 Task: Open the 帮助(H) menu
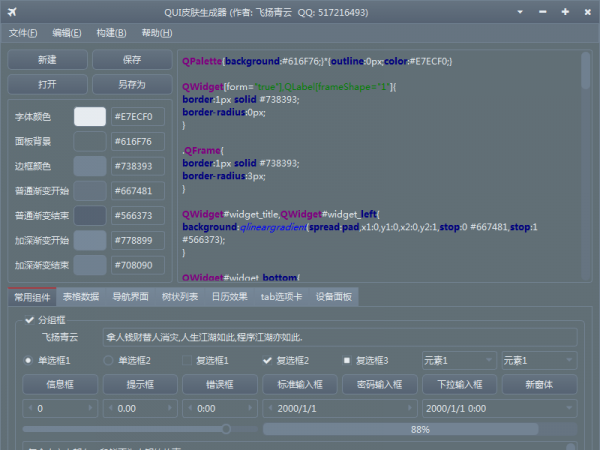click(x=156, y=33)
